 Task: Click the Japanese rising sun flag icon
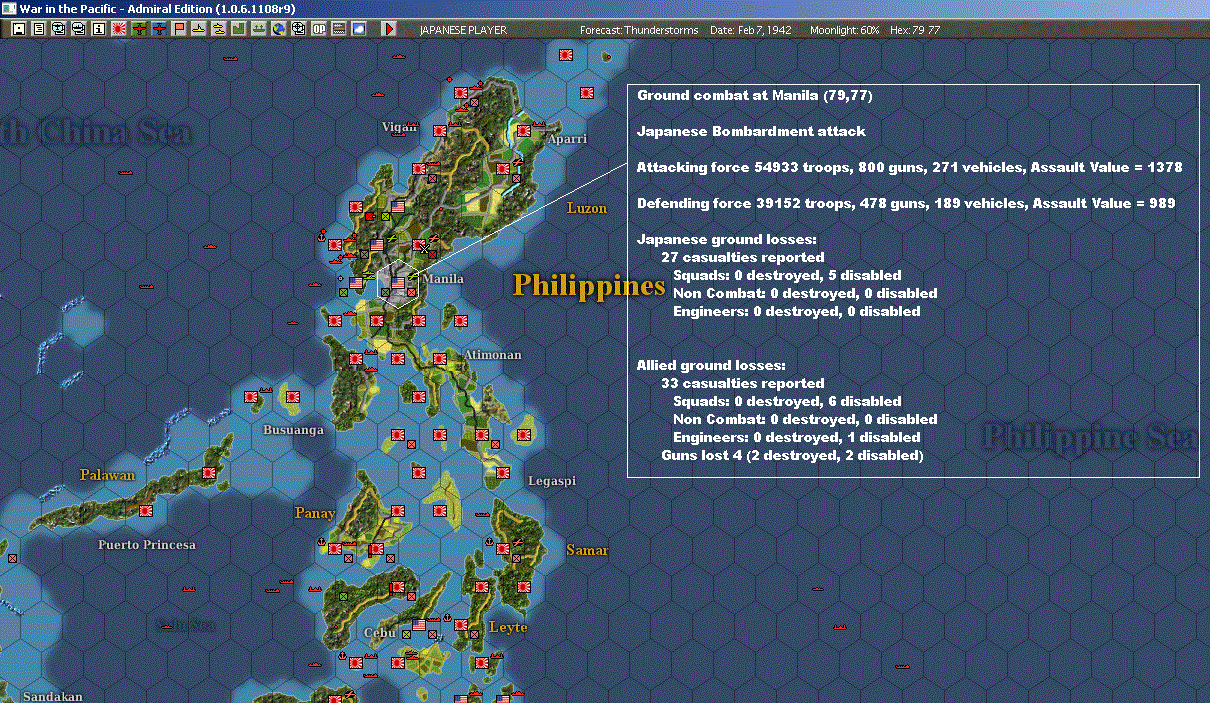point(118,29)
